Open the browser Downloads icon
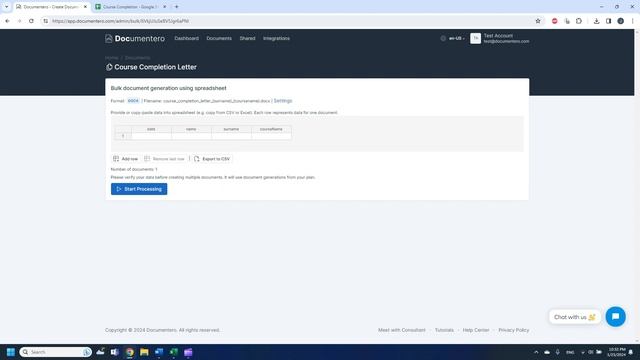The width and height of the screenshot is (640, 360). pyautogui.click(x=596, y=21)
